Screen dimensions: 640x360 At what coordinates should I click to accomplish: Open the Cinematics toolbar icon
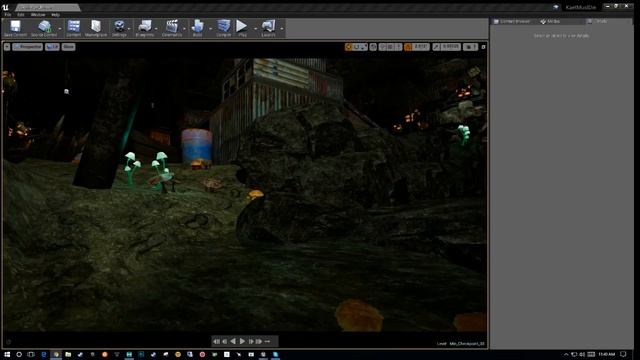click(172, 28)
